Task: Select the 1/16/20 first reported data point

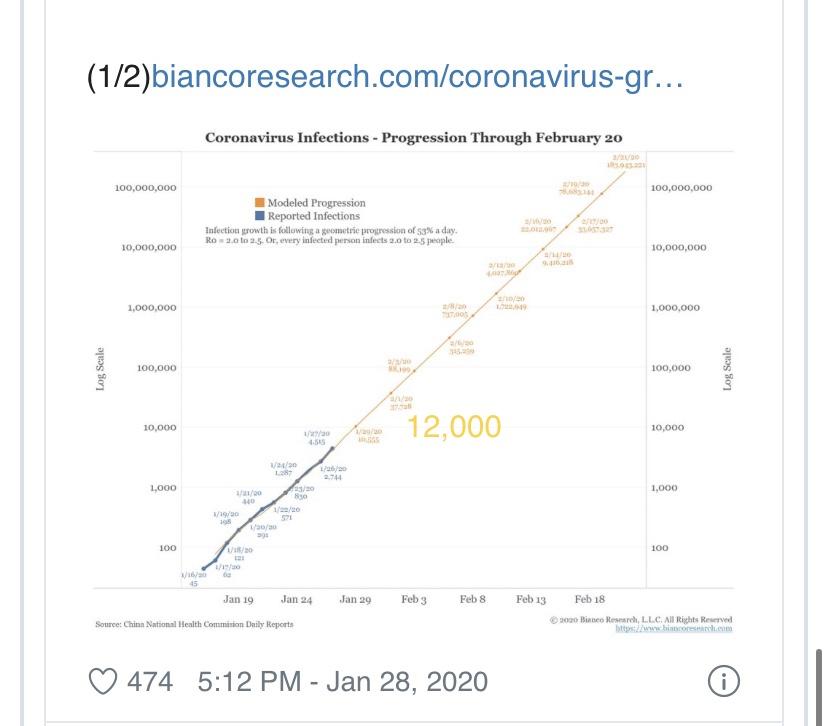Action: 204,569
